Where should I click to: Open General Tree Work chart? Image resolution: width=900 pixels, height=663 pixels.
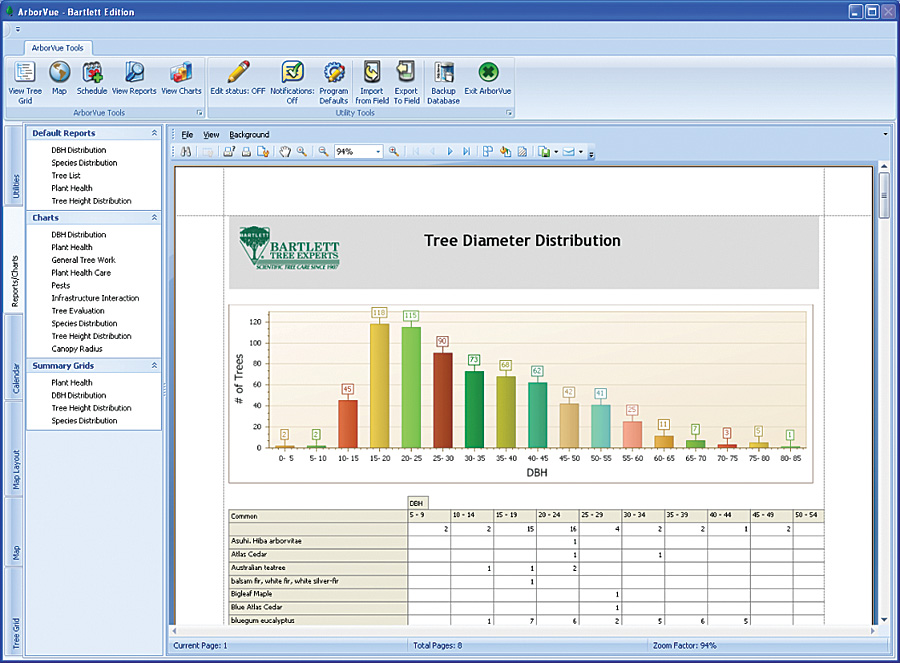pyautogui.click(x=83, y=259)
